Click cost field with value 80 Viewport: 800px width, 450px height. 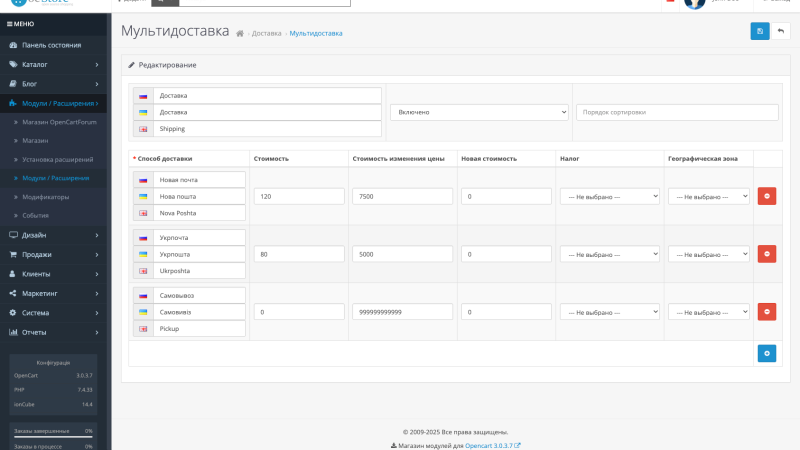pos(299,254)
